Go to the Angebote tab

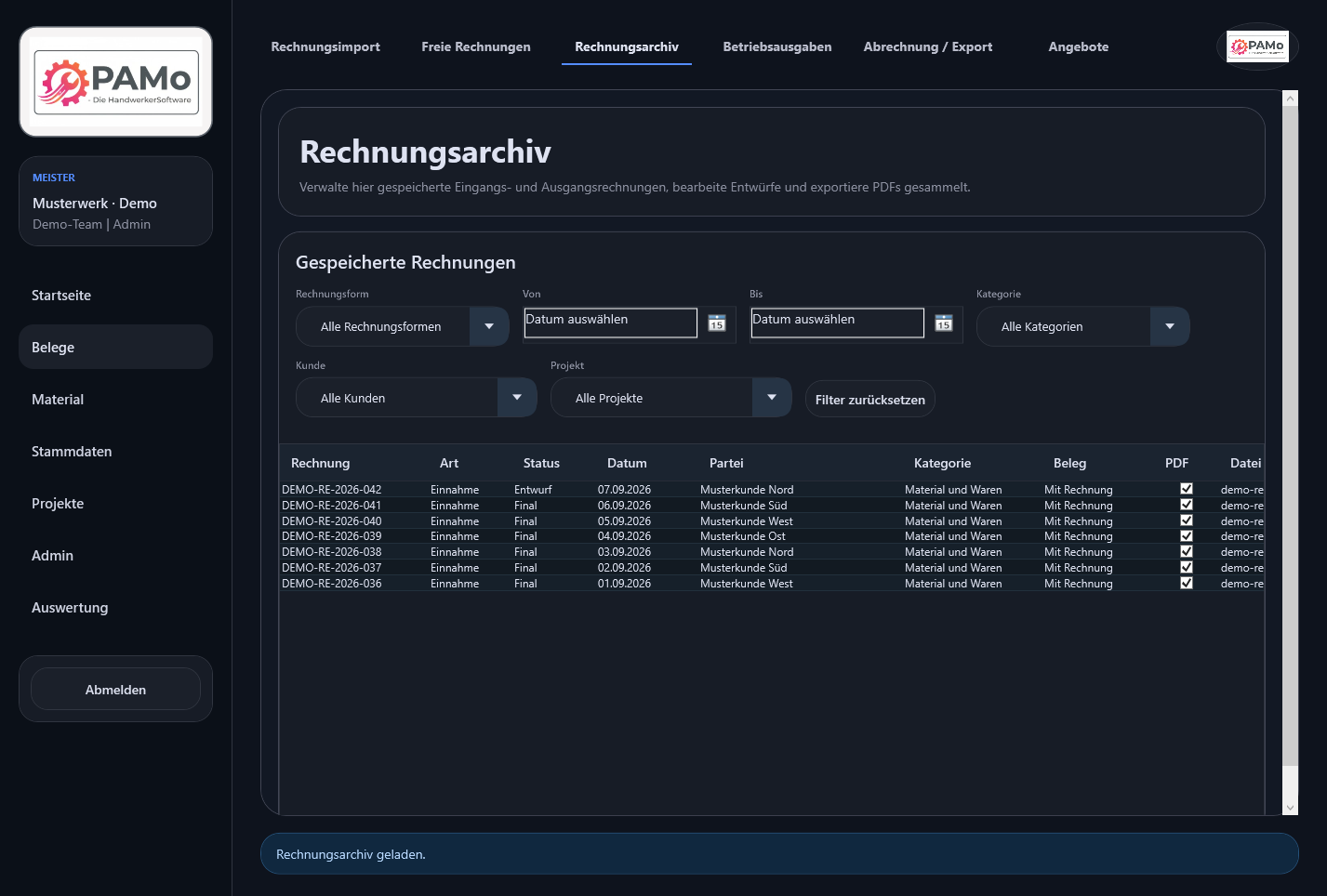point(1079,46)
